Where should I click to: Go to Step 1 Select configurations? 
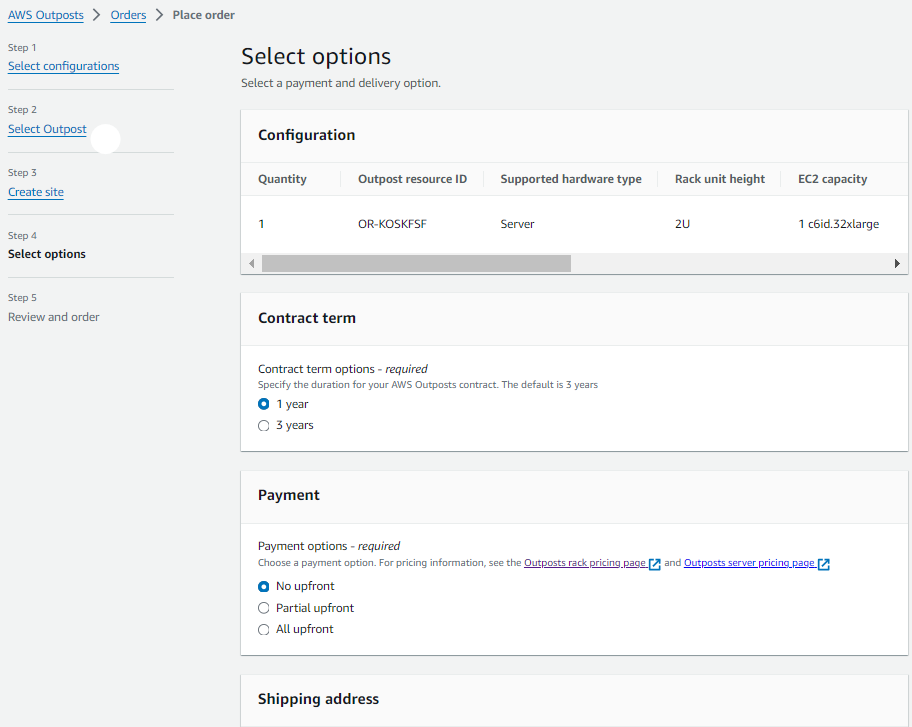(63, 66)
